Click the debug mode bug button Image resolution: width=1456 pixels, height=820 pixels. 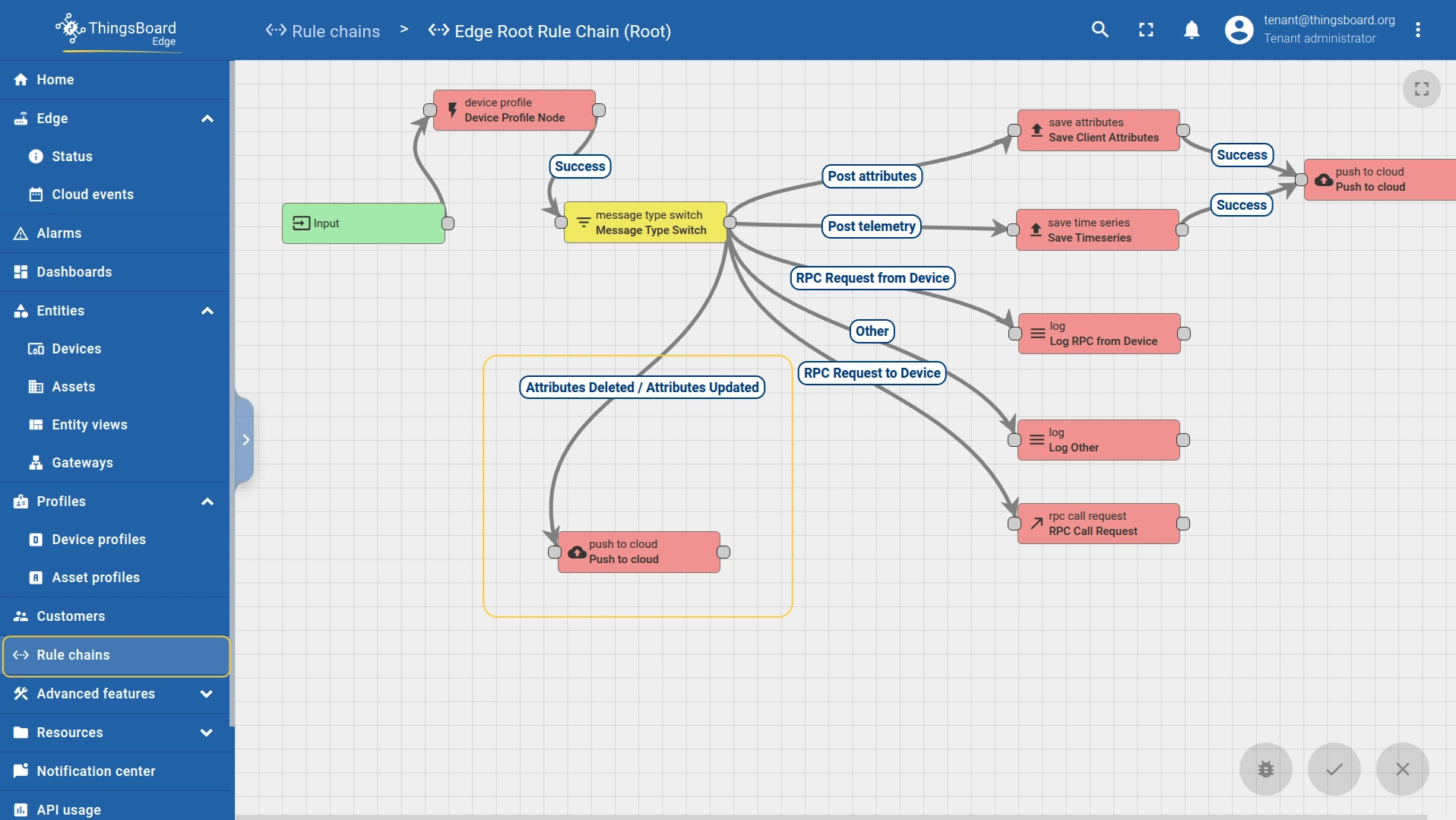[1265, 769]
